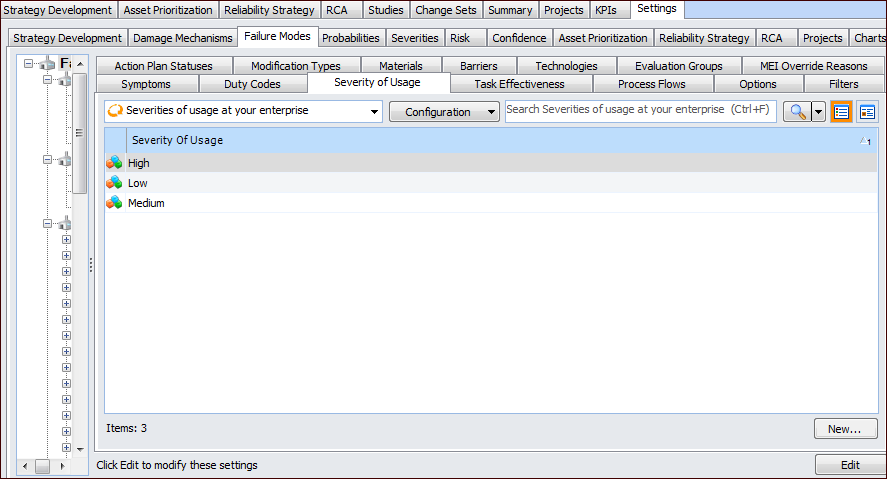Open the Confidence tab
Screen dimensions: 887x479
(519, 38)
